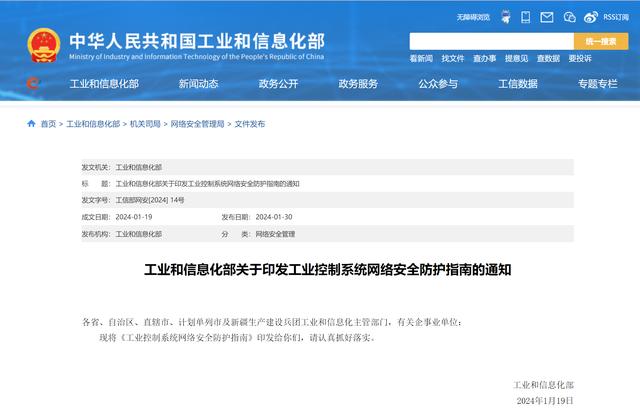Open 工业和信息化部 breadcrumb link

pos(93,124)
